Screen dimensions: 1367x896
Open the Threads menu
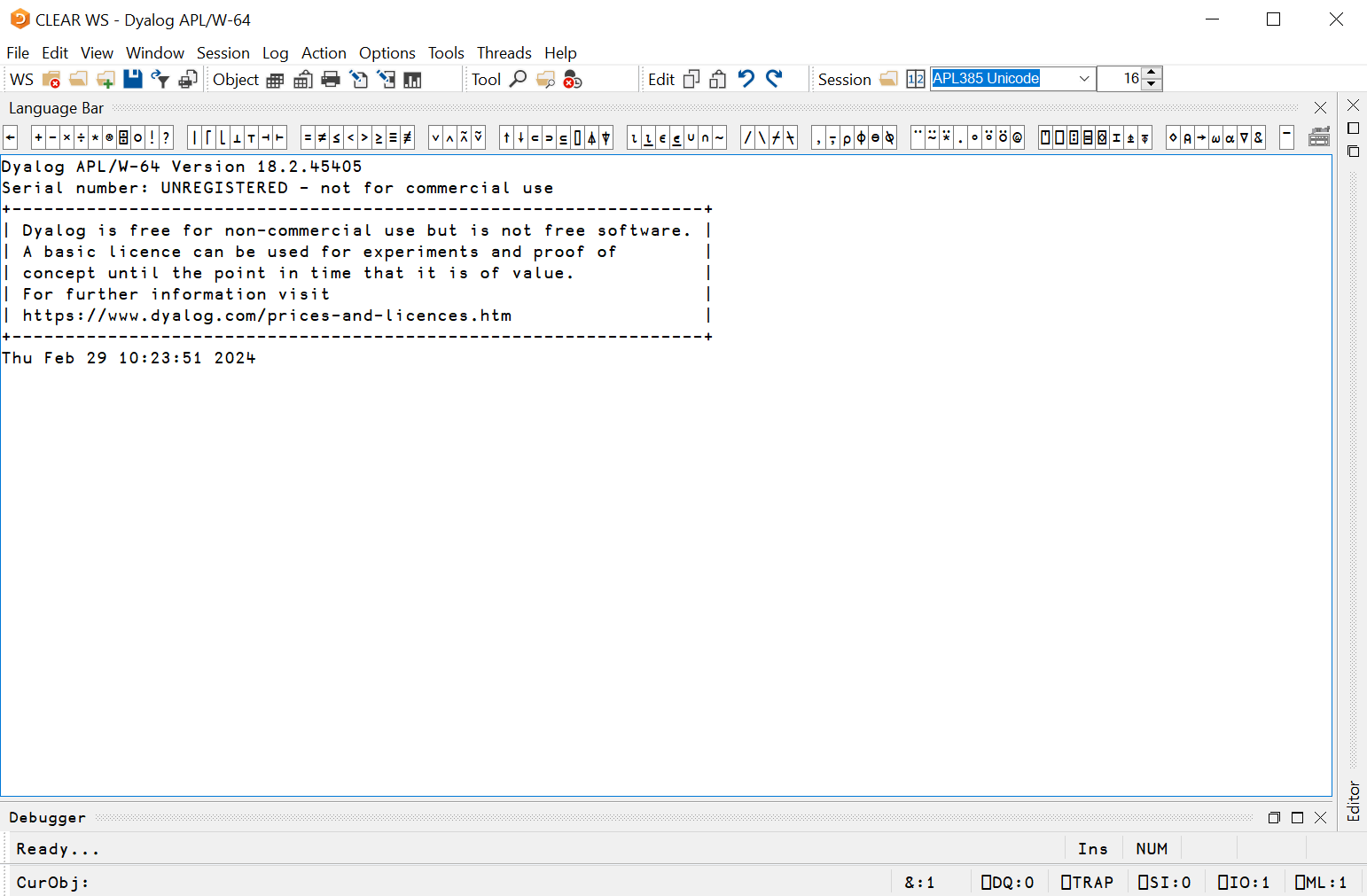point(504,53)
